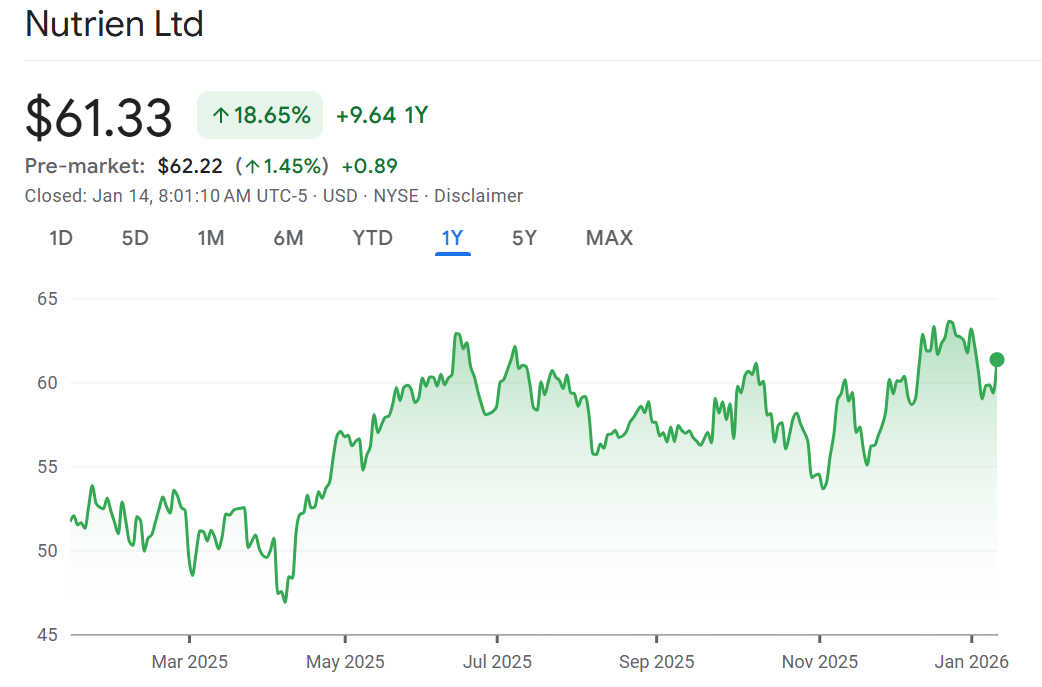Click the green 18.65% change badge
Viewport: 1042px width, 687px height.
click(260, 116)
